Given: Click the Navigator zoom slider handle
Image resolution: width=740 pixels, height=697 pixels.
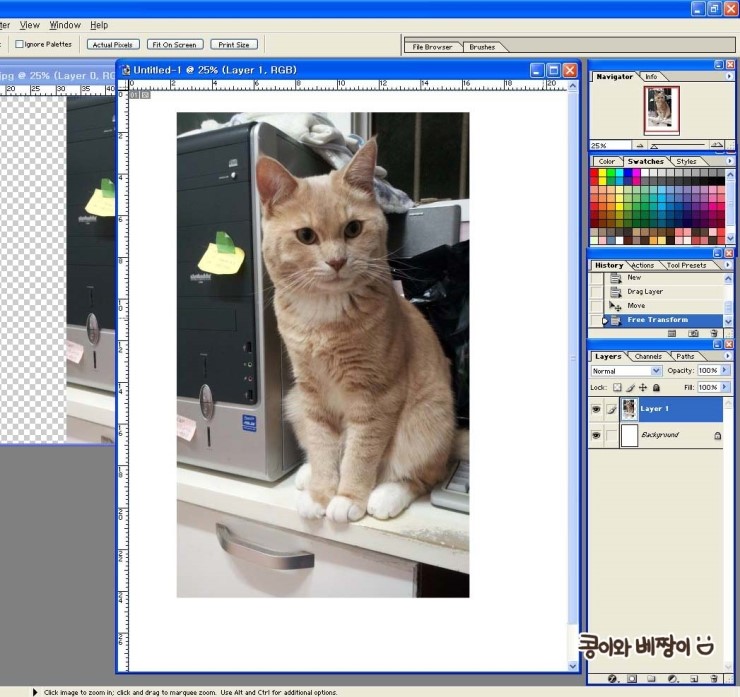Looking at the screenshot, I should [x=654, y=146].
